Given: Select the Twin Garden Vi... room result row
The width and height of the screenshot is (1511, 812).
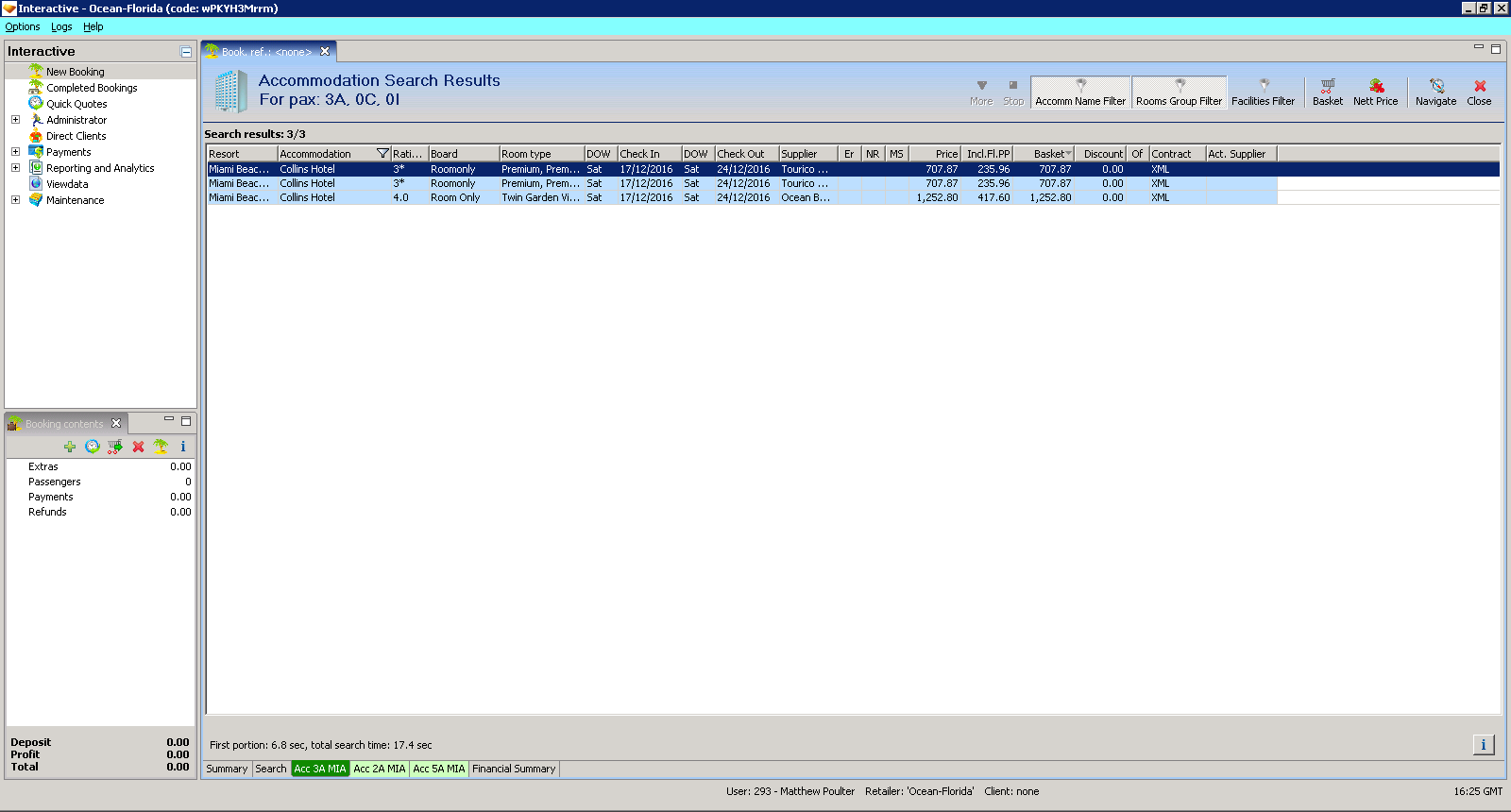Looking at the screenshot, I should click(741, 197).
